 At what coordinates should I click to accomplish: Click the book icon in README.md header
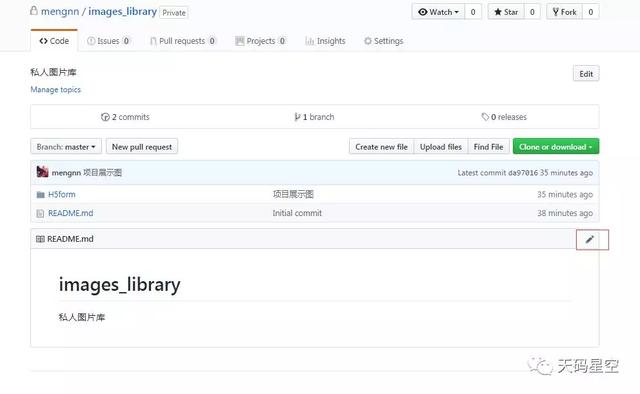[x=40, y=239]
